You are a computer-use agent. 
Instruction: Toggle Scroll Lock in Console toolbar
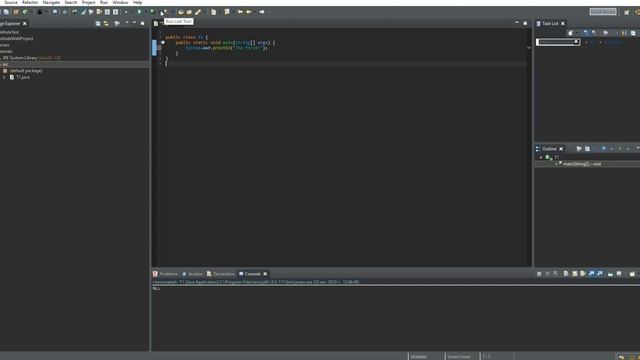click(x=575, y=273)
